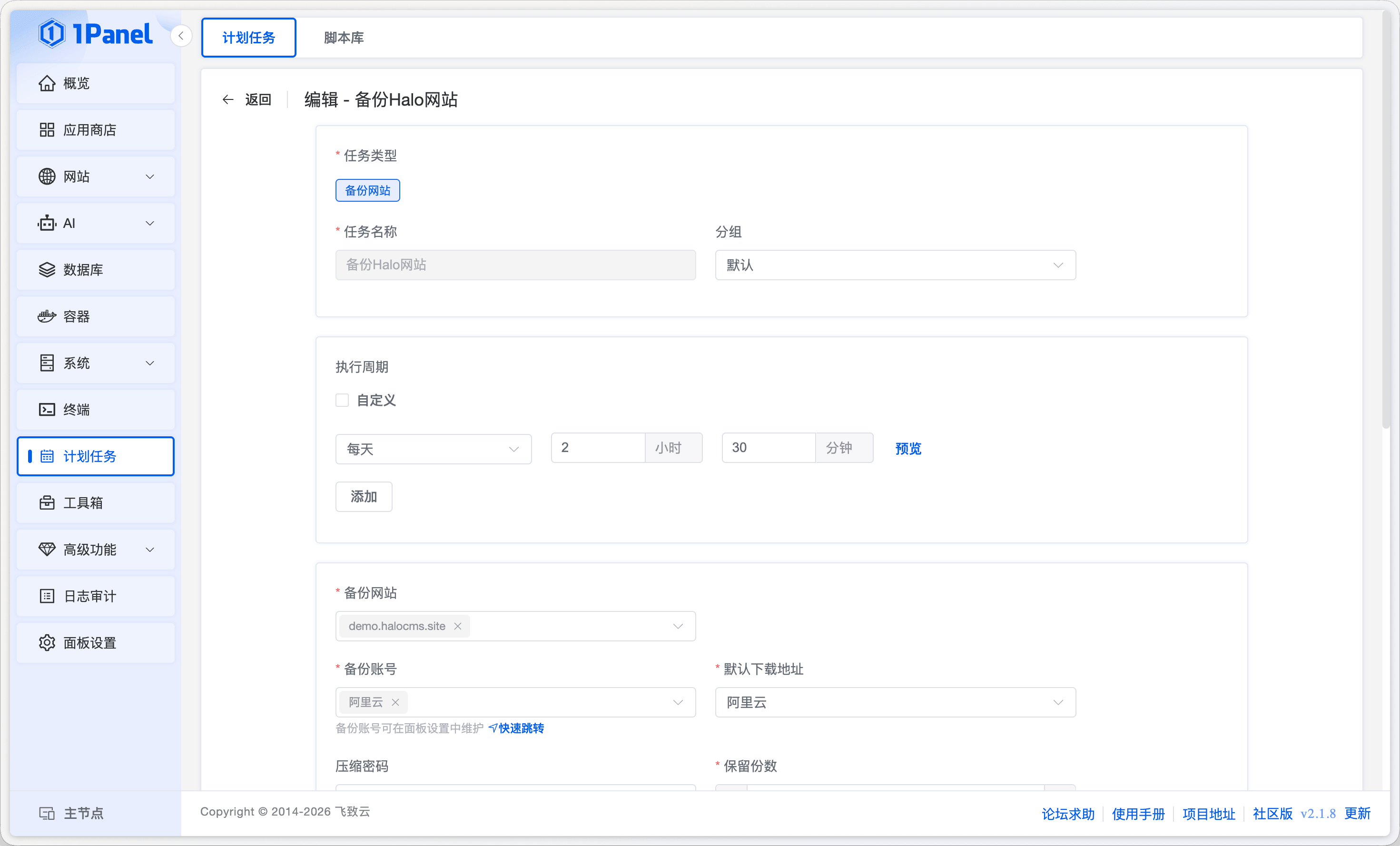The height and width of the screenshot is (846, 1400).
Task: Select the 计划任务 top tab
Action: click(248, 38)
